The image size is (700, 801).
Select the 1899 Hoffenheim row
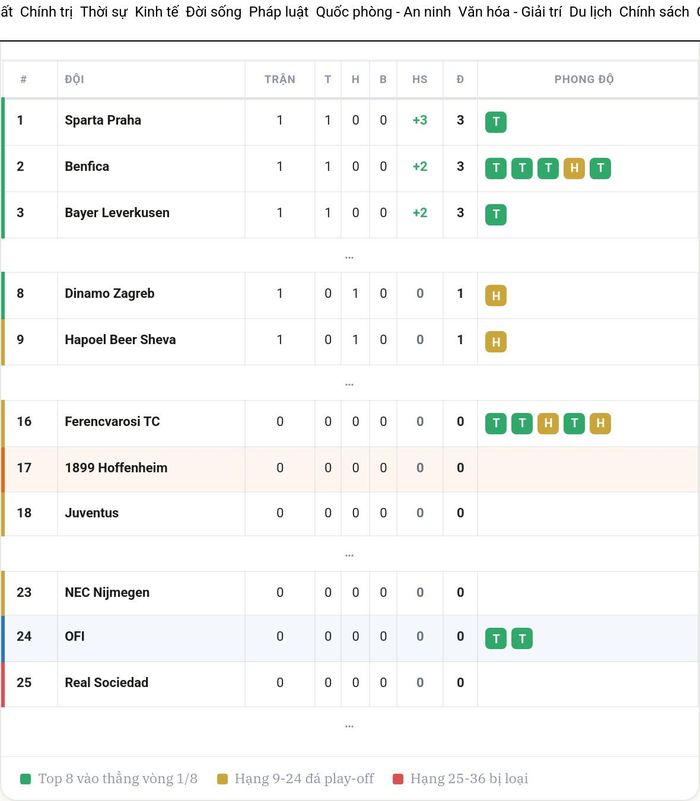(x=352, y=468)
